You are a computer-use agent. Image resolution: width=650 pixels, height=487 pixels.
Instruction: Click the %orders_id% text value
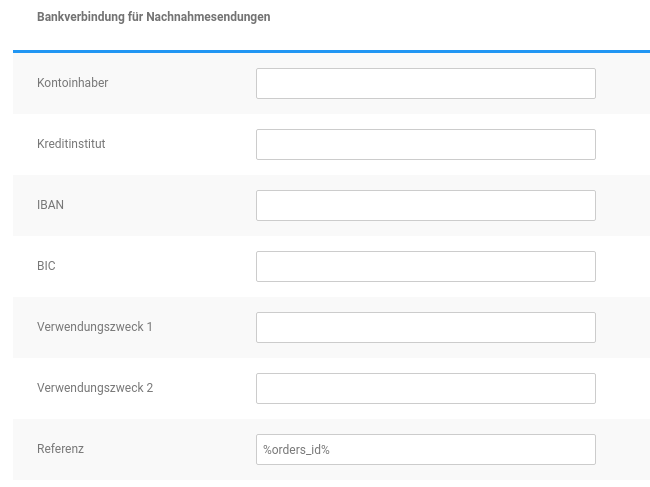[x=296, y=450]
